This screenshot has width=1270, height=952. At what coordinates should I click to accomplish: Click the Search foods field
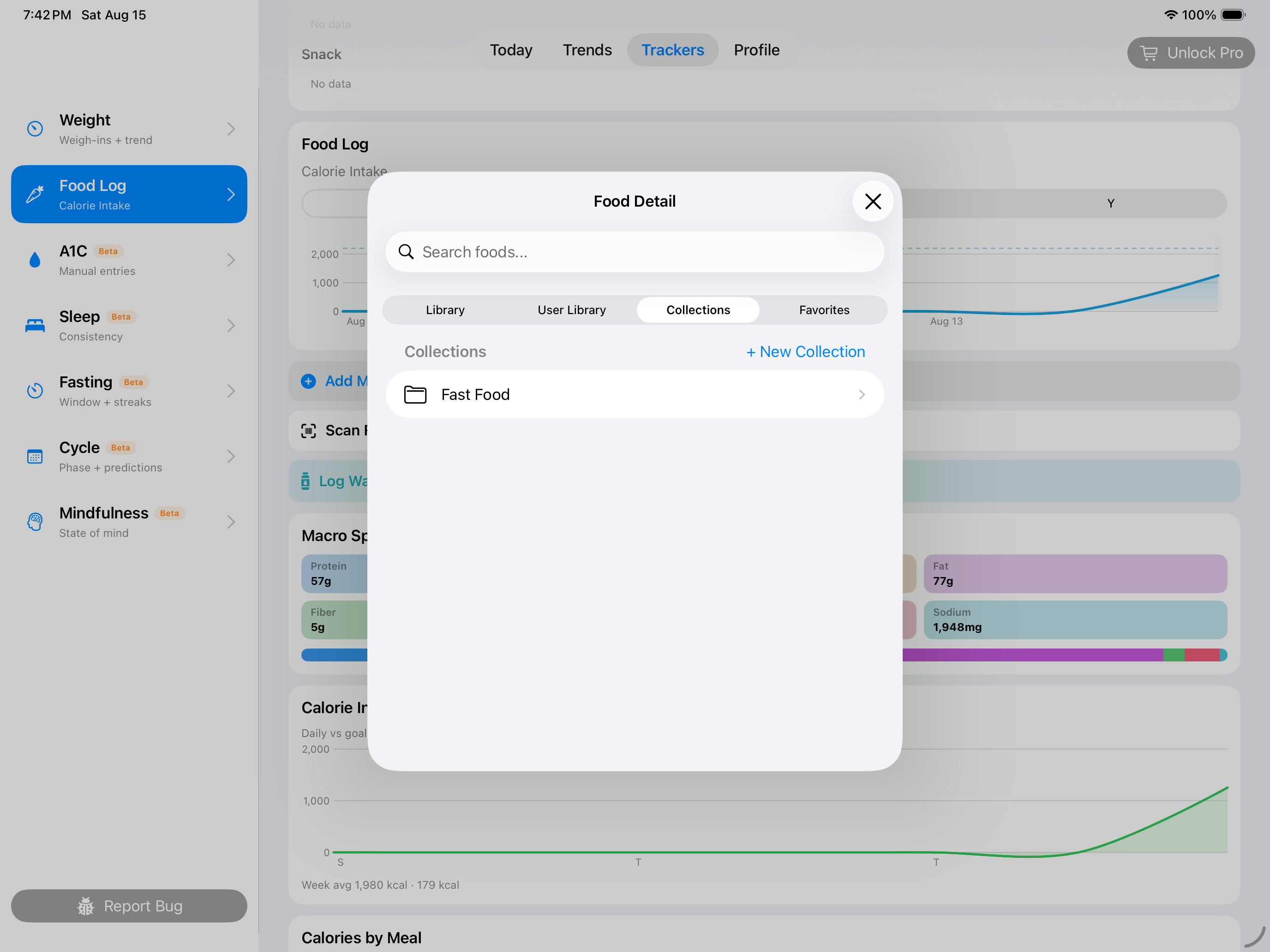[635, 252]
